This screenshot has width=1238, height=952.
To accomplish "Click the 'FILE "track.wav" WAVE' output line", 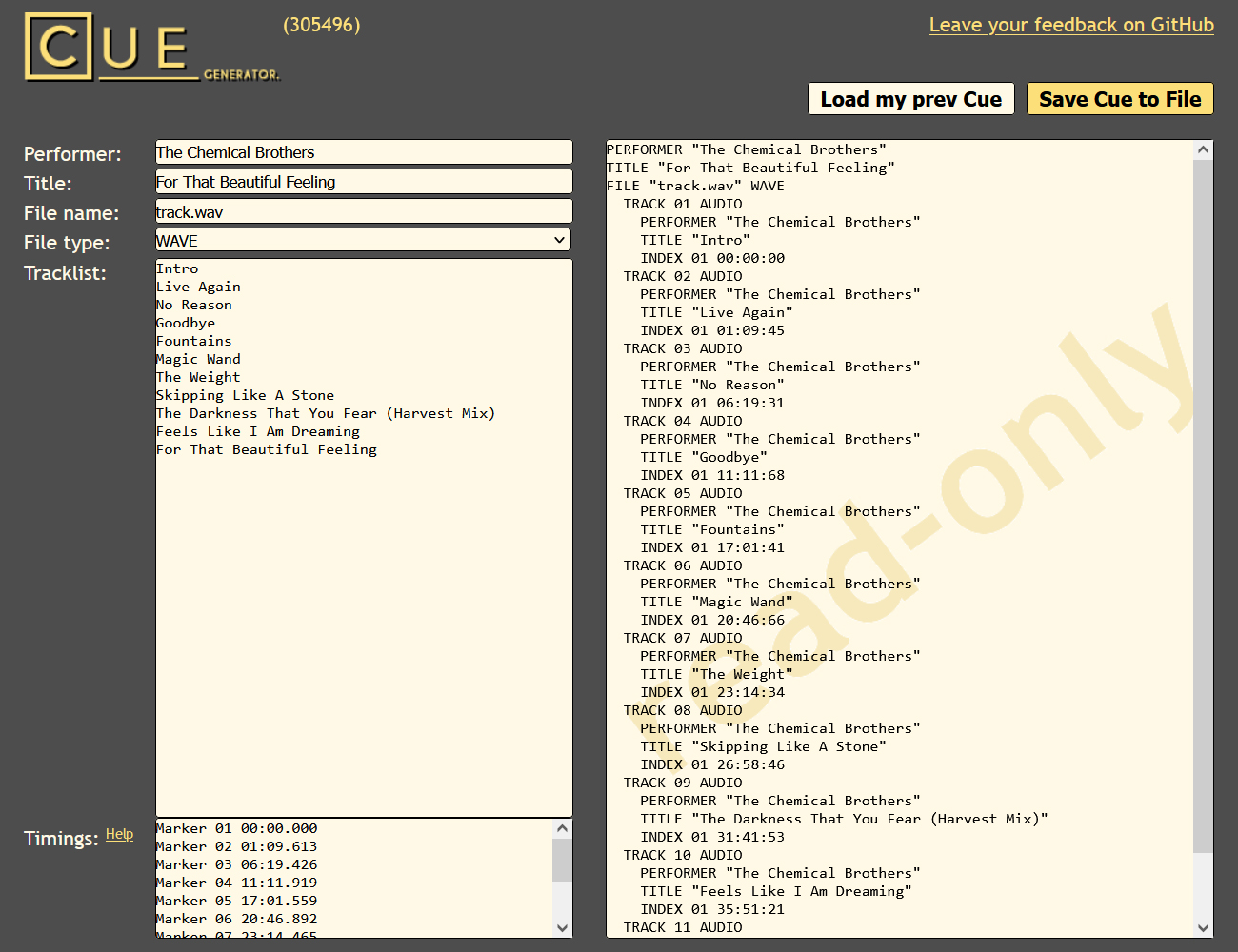I will pyautogui.click(x=695, y=186).
